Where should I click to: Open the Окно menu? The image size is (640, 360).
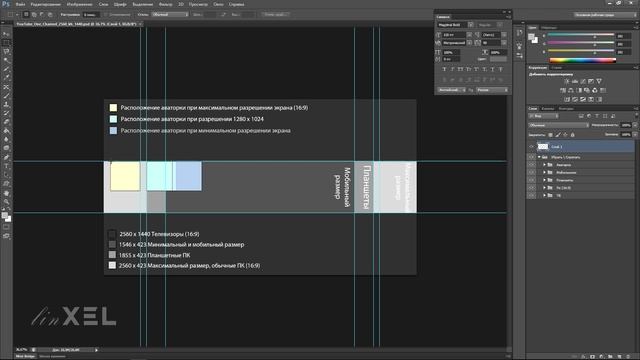coord(218,4)
